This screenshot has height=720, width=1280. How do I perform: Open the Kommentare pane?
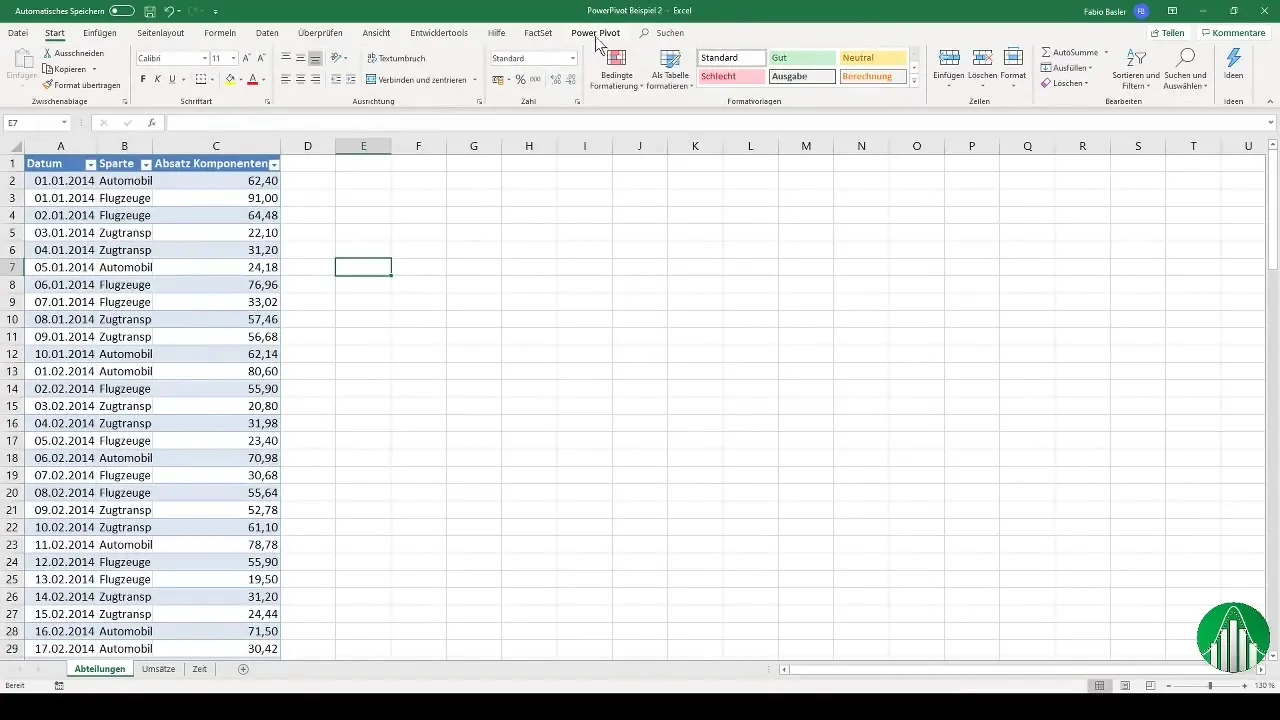(1233, 33)
